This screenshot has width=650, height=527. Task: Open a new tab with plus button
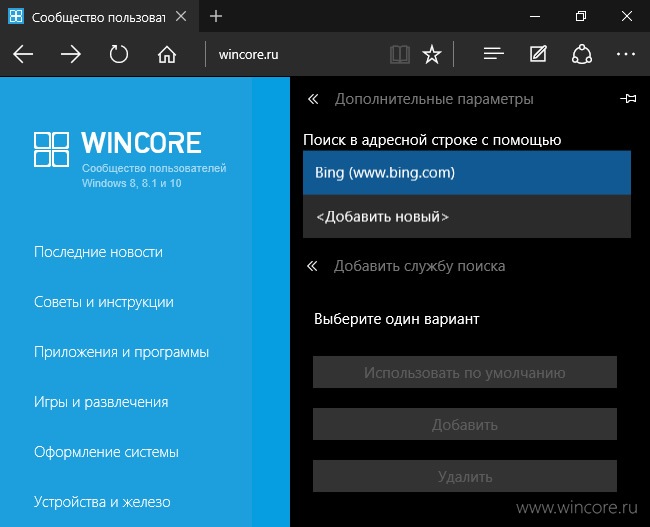point(216,16)
